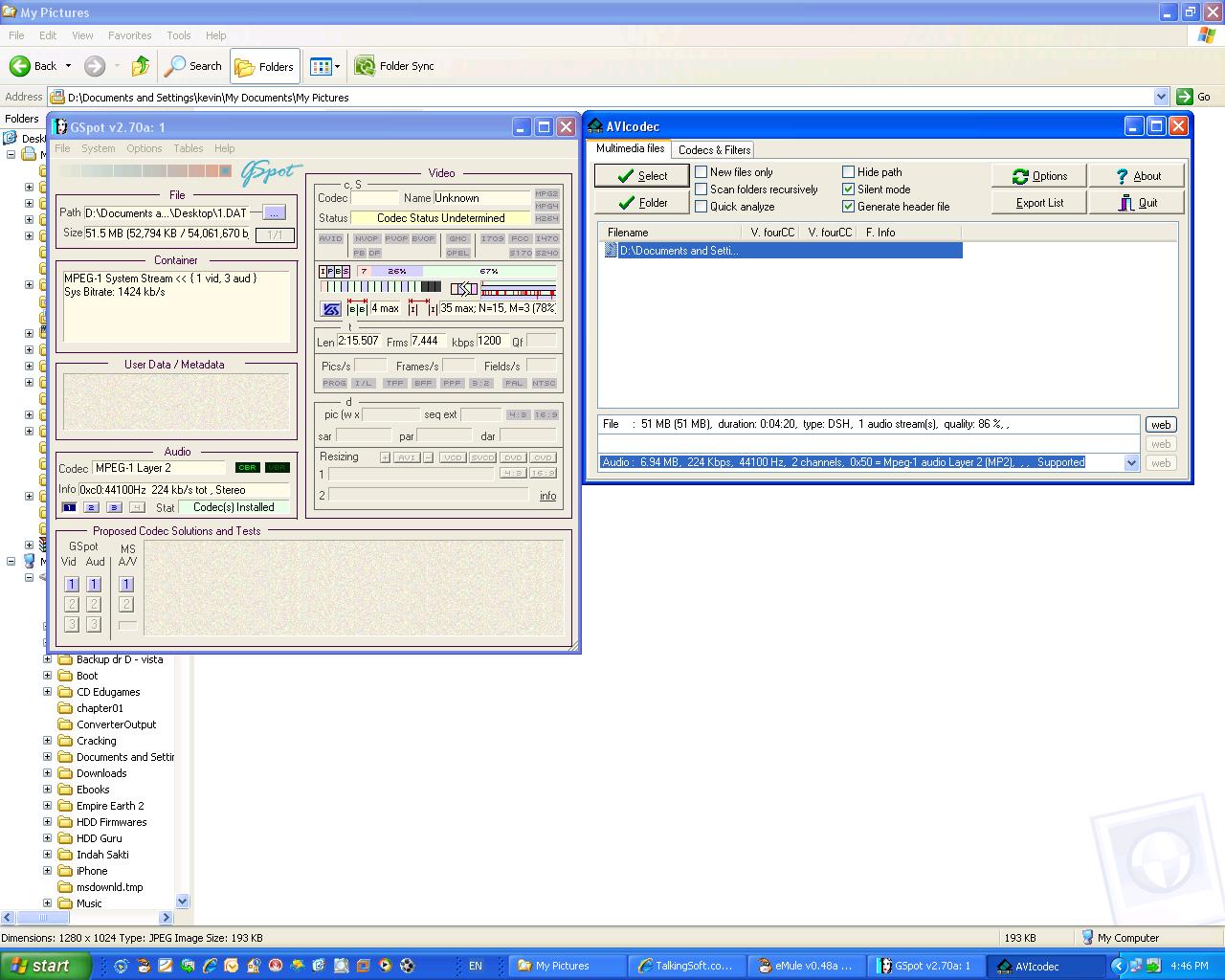Click the horizontal scrollbar of folder tree

coord(86,917)
